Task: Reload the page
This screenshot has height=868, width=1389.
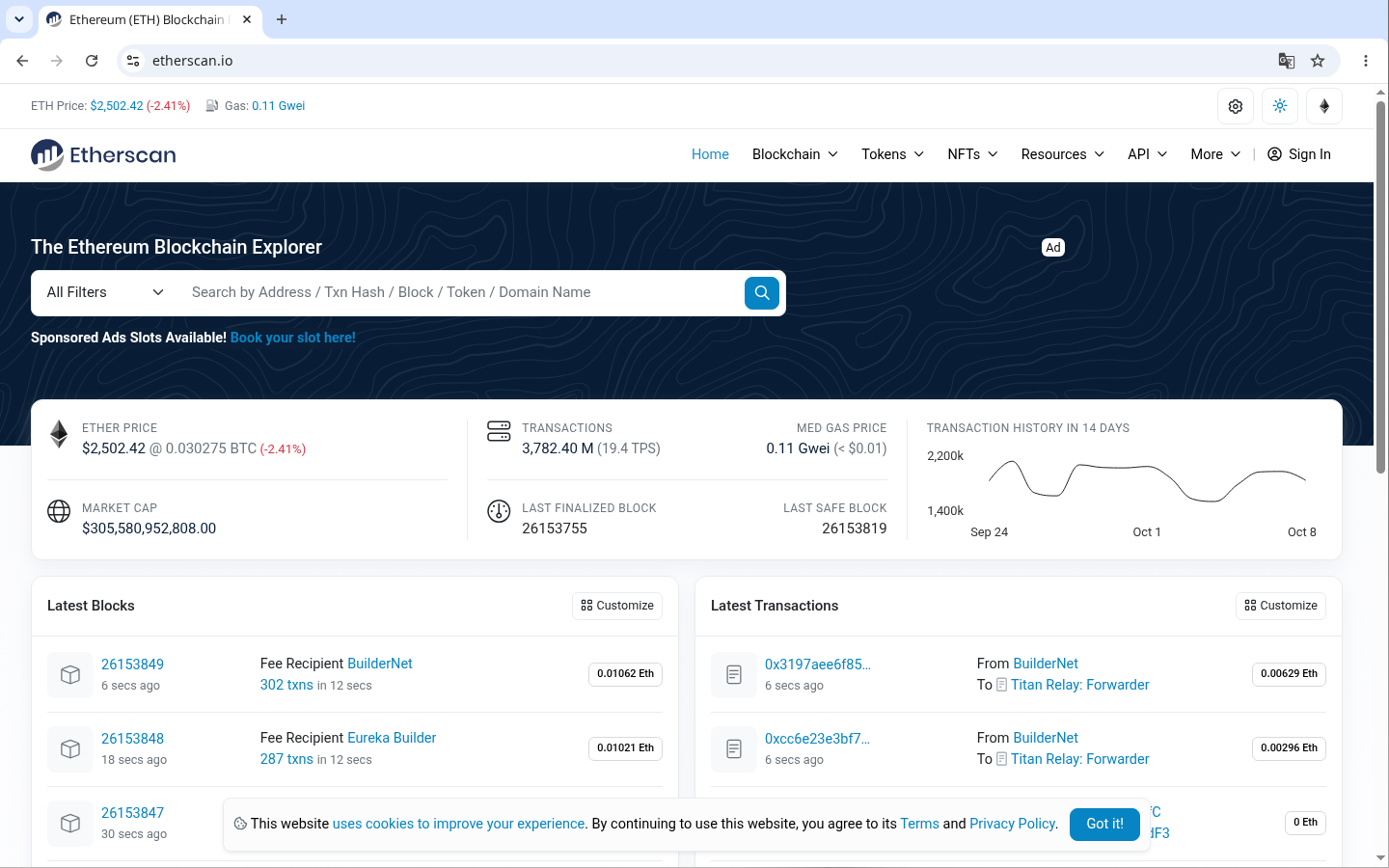Action: tap(92, 61)
